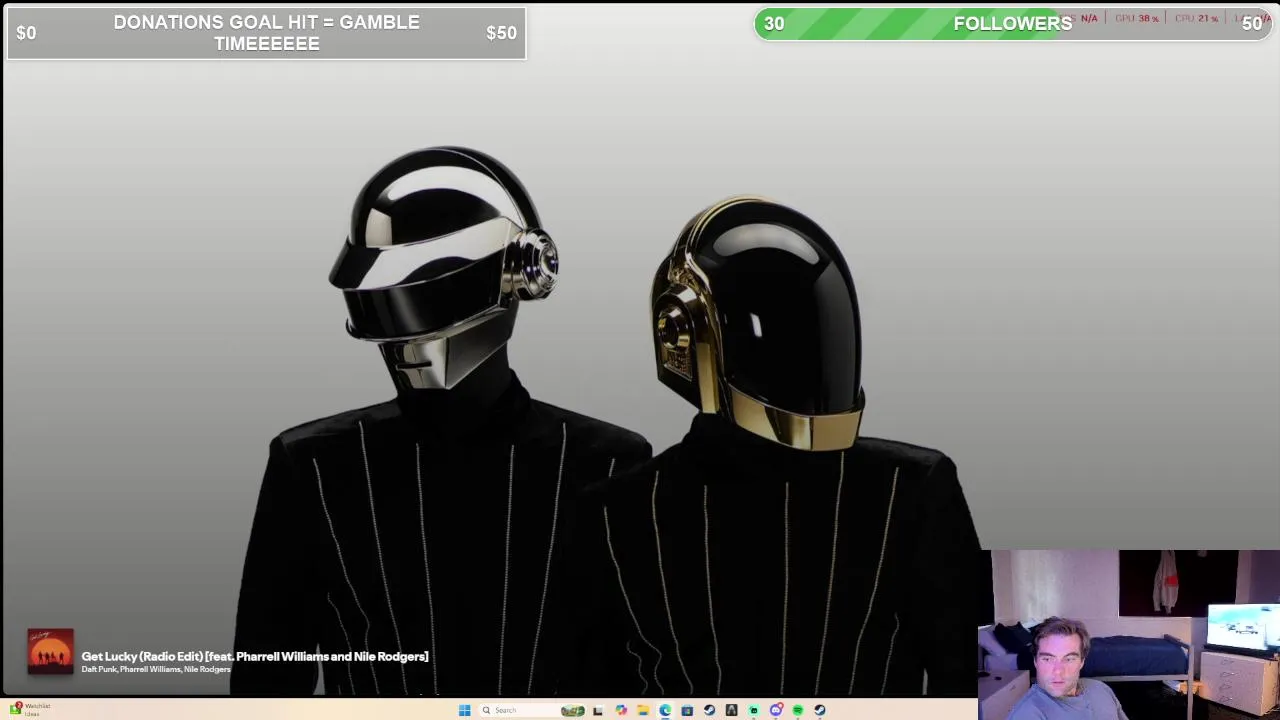Open File Explorer from the taskbar
The image size is (1280, 720).
coord(643,710)
